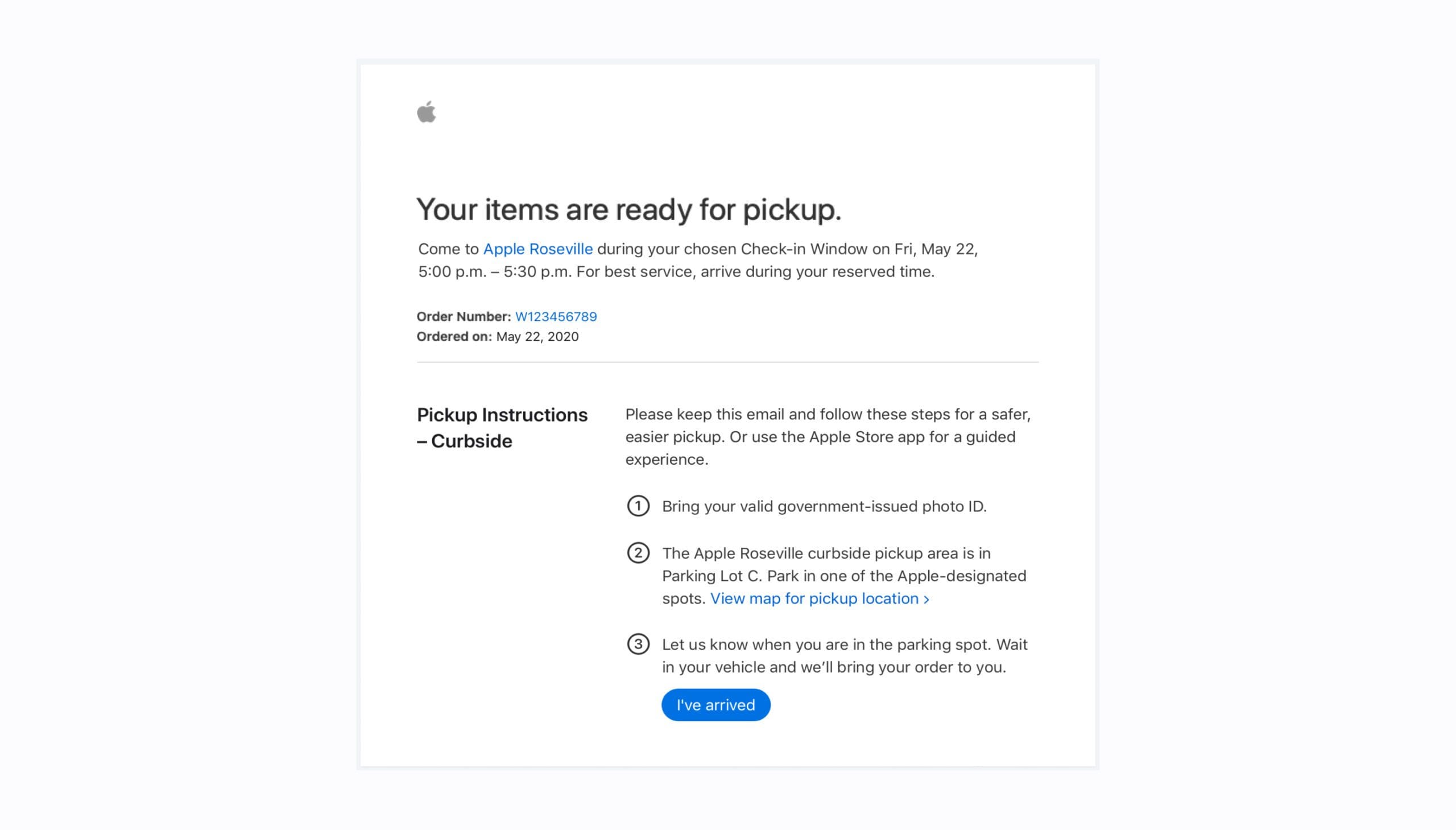This screenshot has width=1456, height=830.
Task: Click the circled number 3 step icon
Action: coord(638,644)
